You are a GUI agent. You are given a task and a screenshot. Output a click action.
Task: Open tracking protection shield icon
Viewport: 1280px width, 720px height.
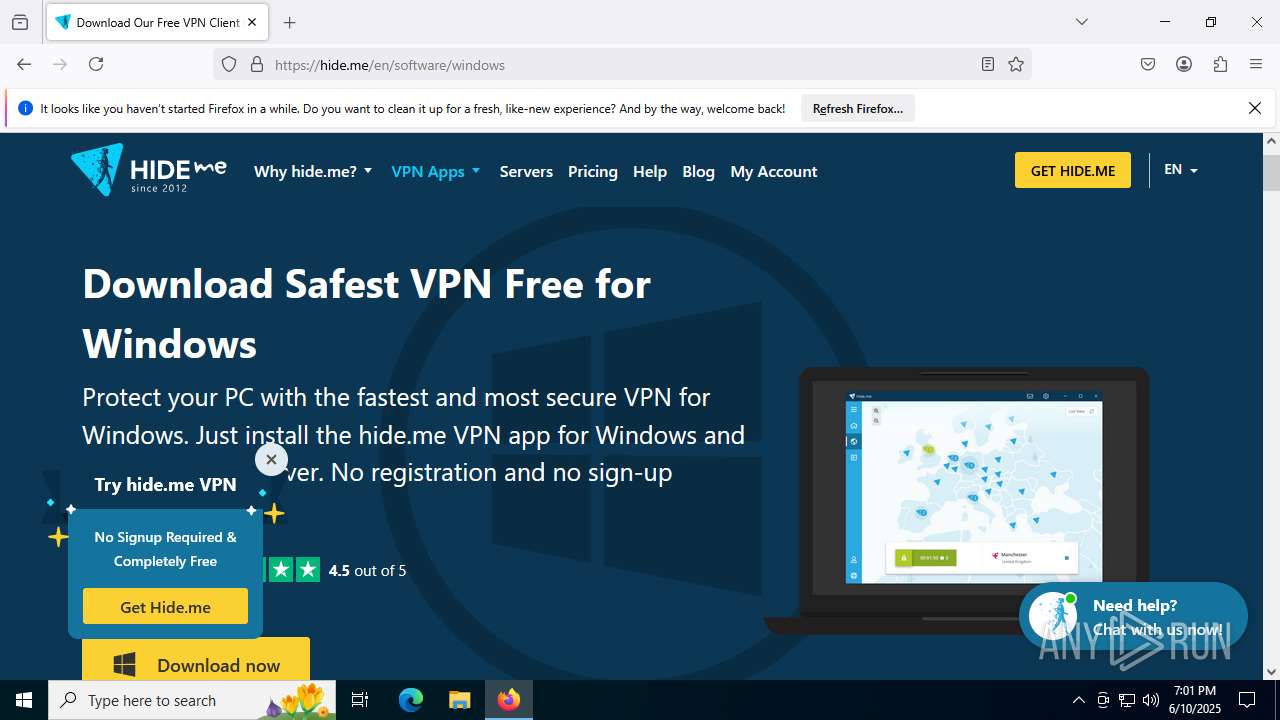[x=229, y=64]
